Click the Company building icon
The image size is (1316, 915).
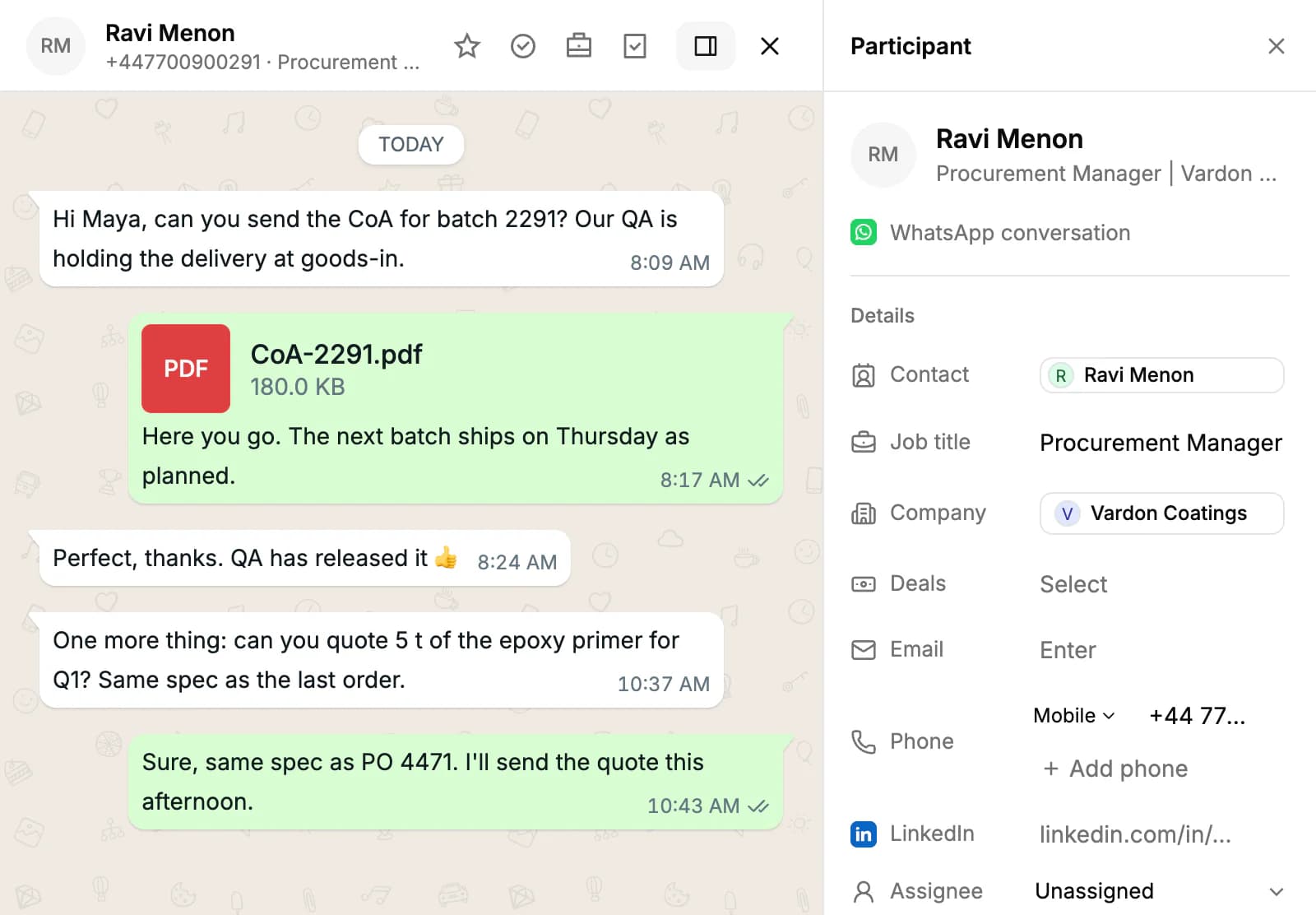[x=864, y=513]
